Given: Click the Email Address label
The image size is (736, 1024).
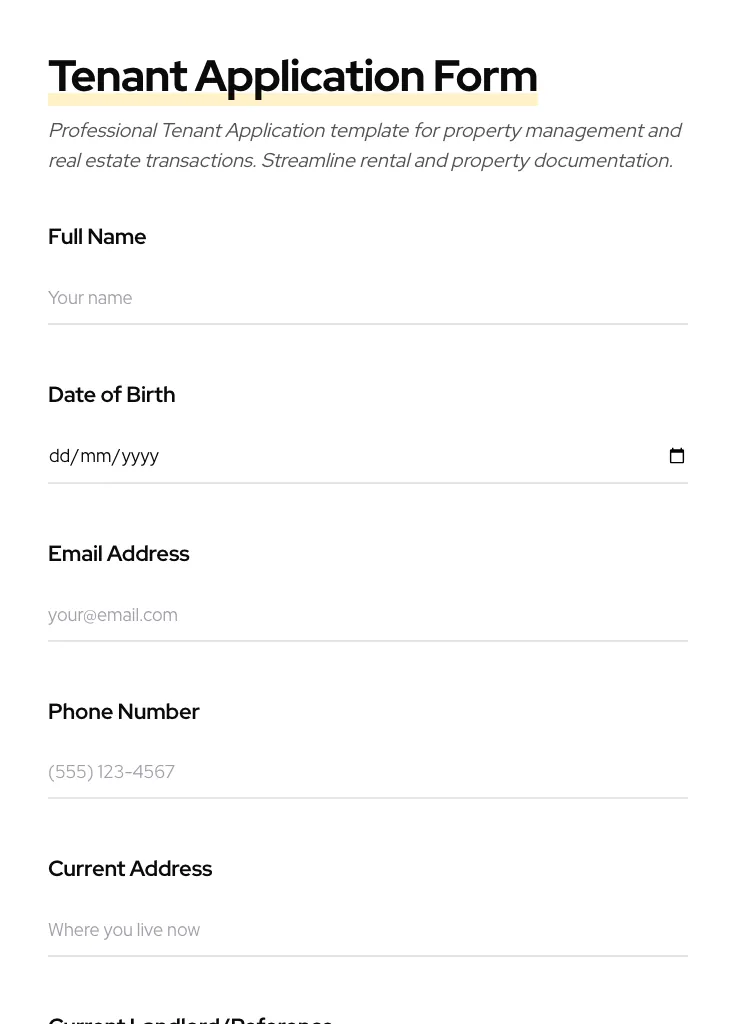Looking at the screenshot, I should click(x=119, y=554).
